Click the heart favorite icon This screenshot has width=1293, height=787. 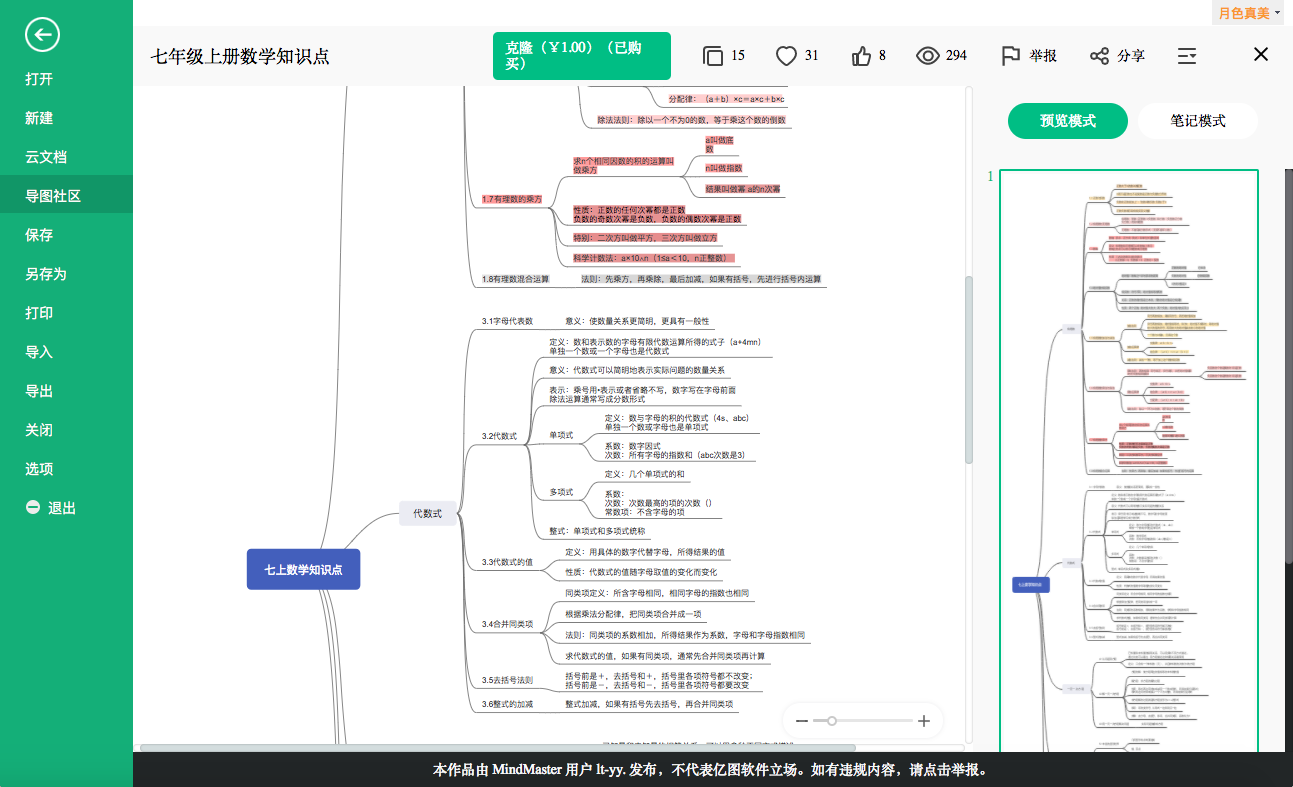point(787,56)
